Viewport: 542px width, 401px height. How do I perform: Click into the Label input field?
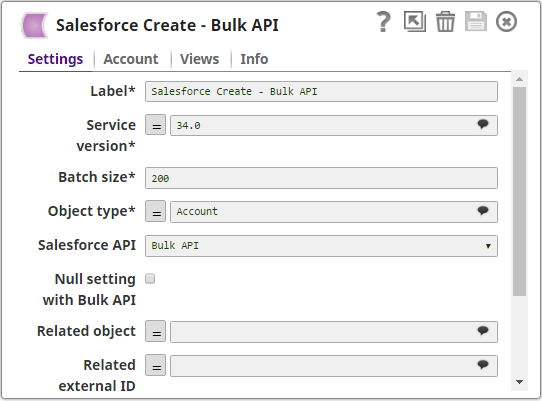[321, 92]
